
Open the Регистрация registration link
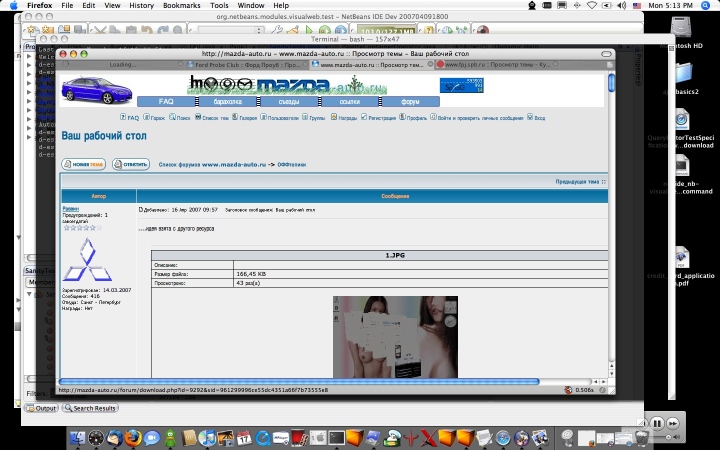click(378, 118)
